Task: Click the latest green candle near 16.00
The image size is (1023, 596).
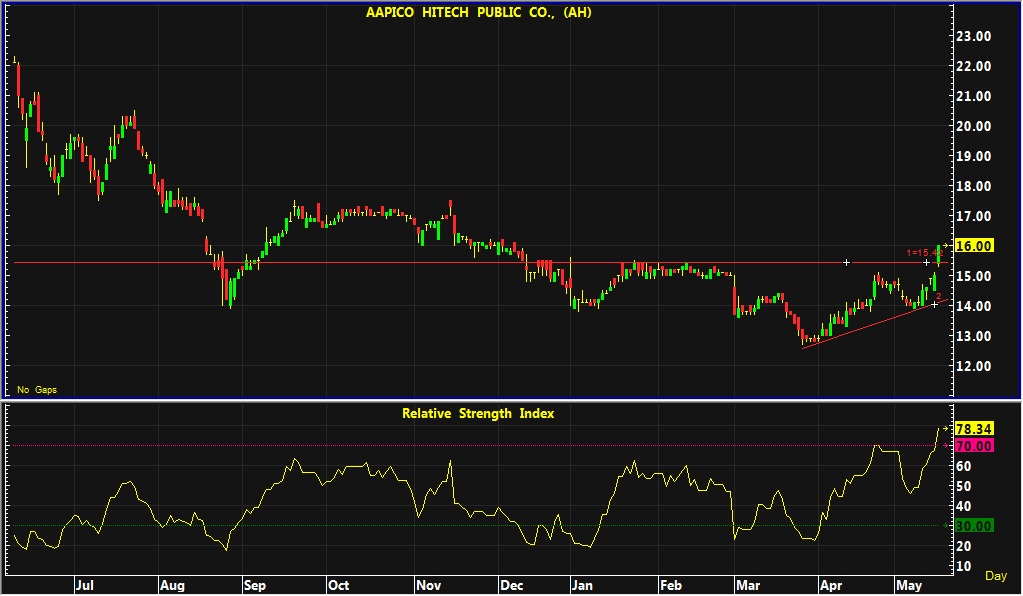Action: pos(939,254)
